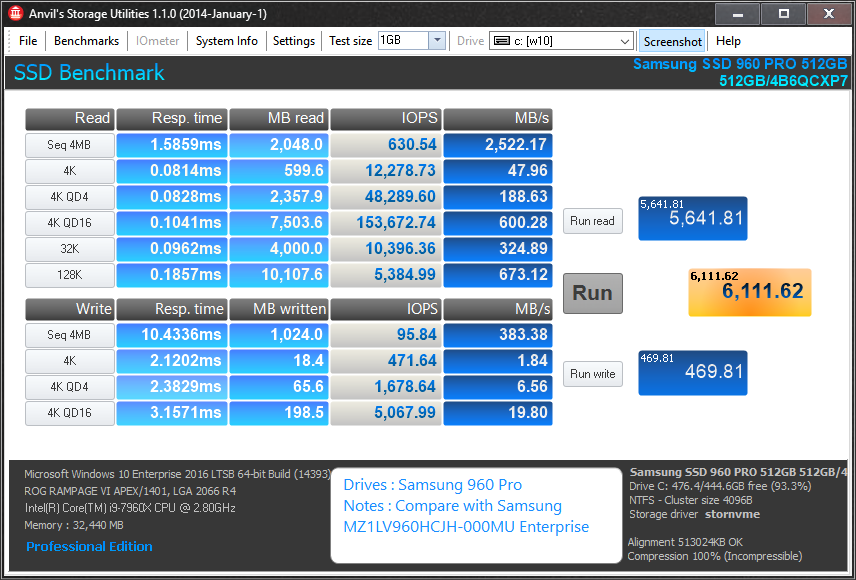Click the Intel Core i9-7960X CPU line
The image size is (856, 580).
[x=130, y=508]
